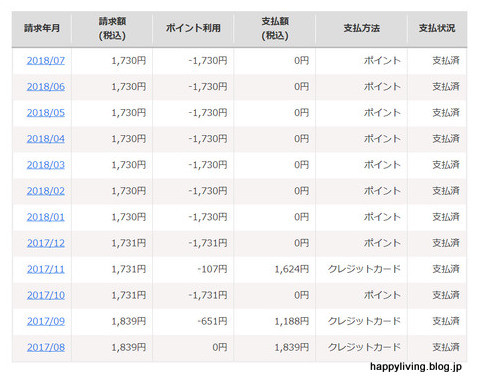The image size is (478, 386).
Task: Click ポイント payment method in the 2018/04 row
Action: click(x=382, y=139)
